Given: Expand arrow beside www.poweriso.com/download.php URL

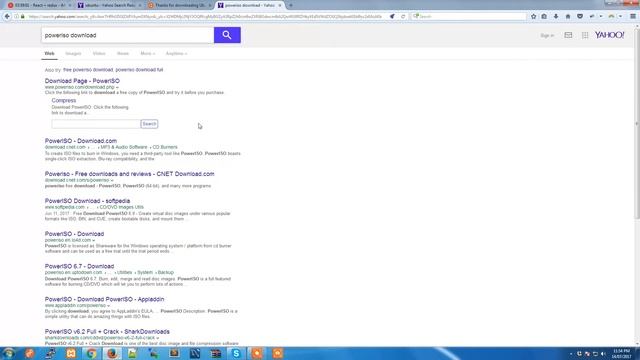Looking at the screenshot, I should point(117,87).
